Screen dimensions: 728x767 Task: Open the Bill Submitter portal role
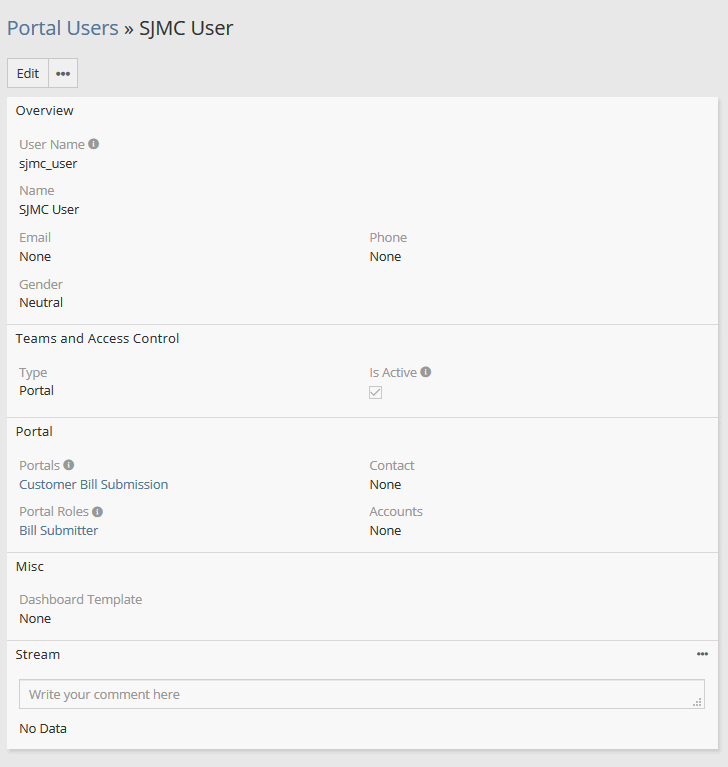59,530
